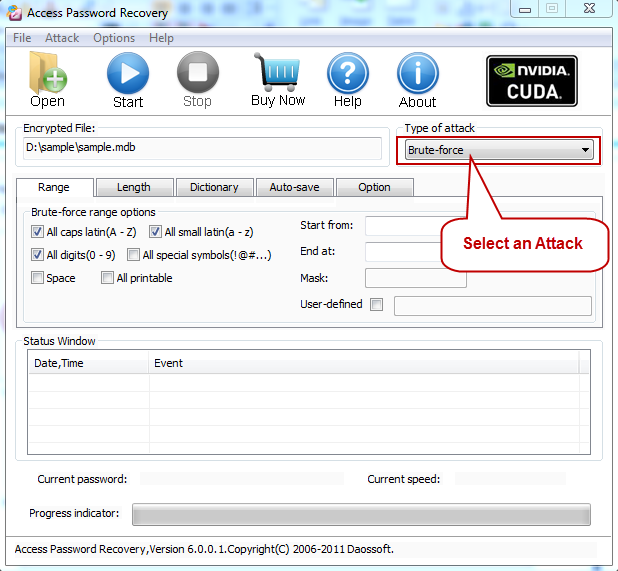
Task: Open the File menu
Action: (x=22, y=38)
